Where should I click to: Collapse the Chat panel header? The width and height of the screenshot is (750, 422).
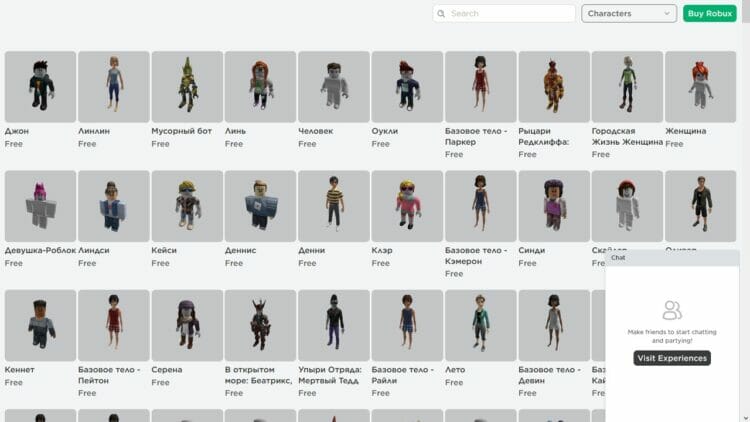(672, 257)
